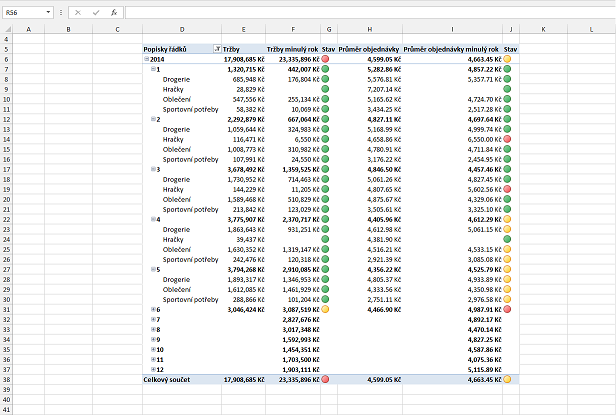The image size is (616, 415).
Task: Select the yellow status icon in row 6 column J
Action: [507, 59]
